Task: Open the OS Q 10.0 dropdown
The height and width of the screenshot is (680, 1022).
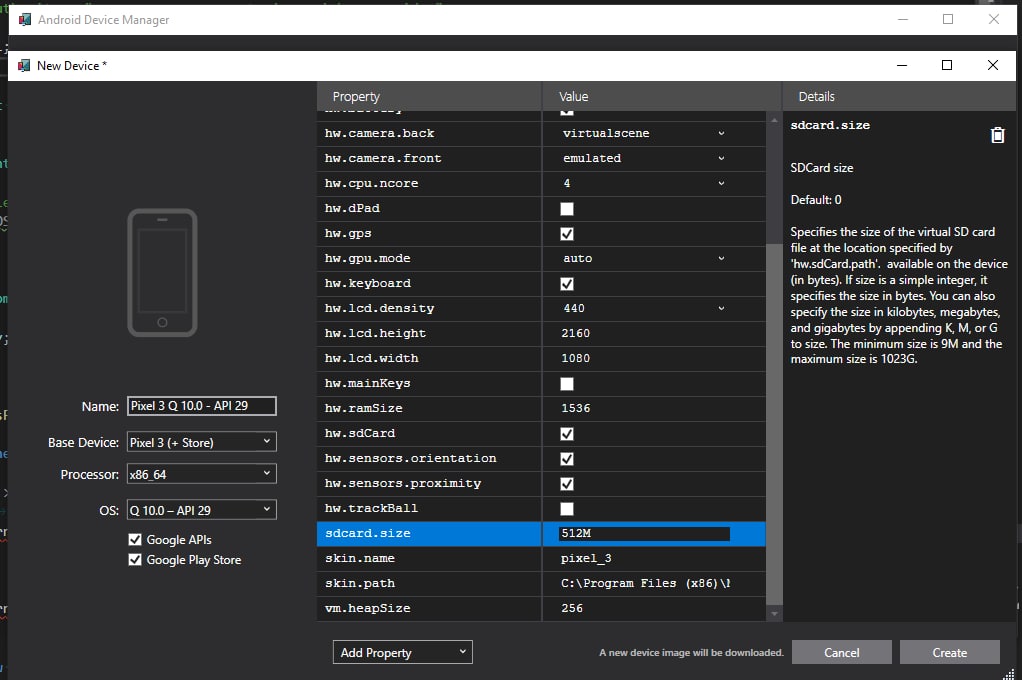Action: point(201,510)
